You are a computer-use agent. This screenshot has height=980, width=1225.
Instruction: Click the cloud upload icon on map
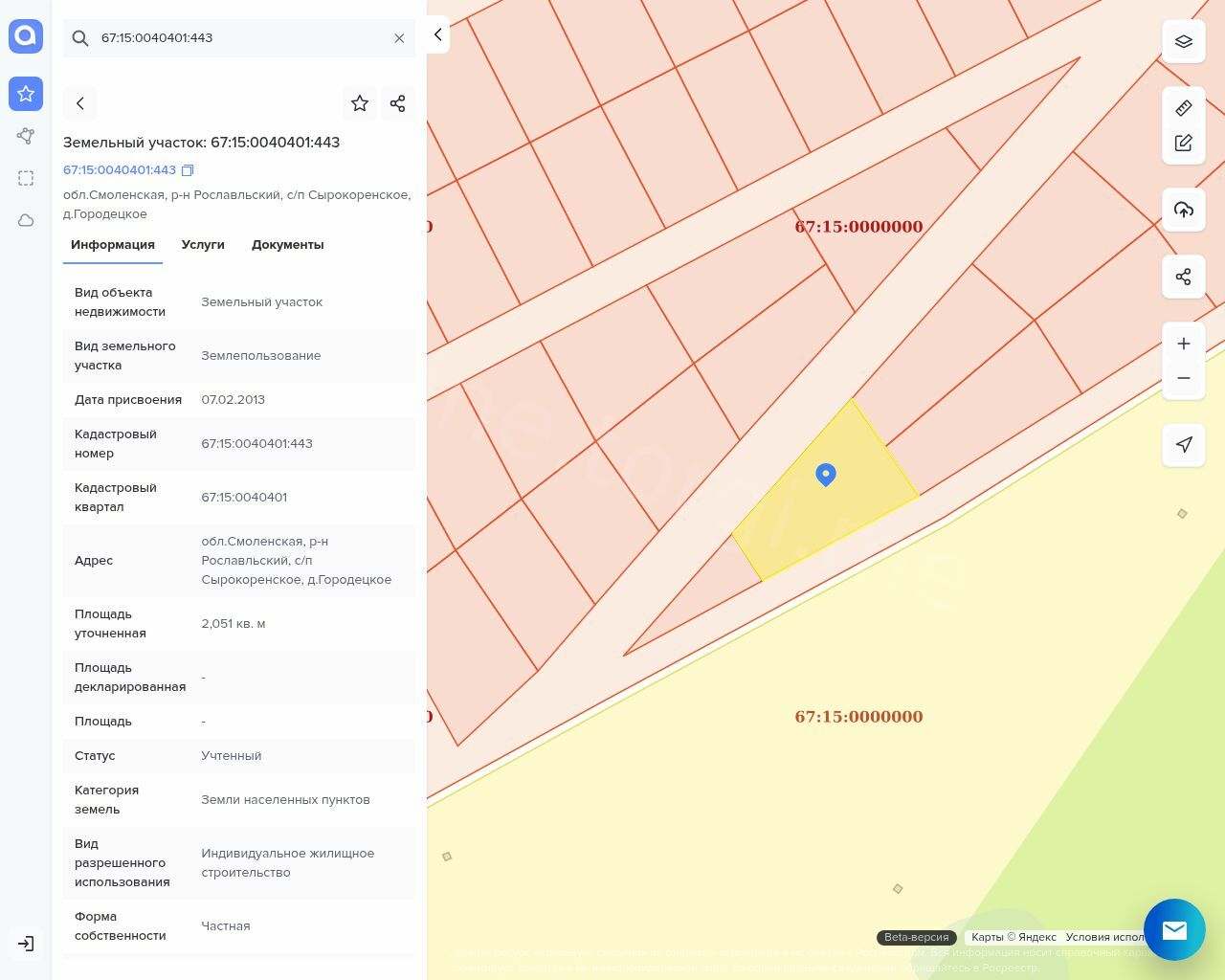(x=1183, y=210)
